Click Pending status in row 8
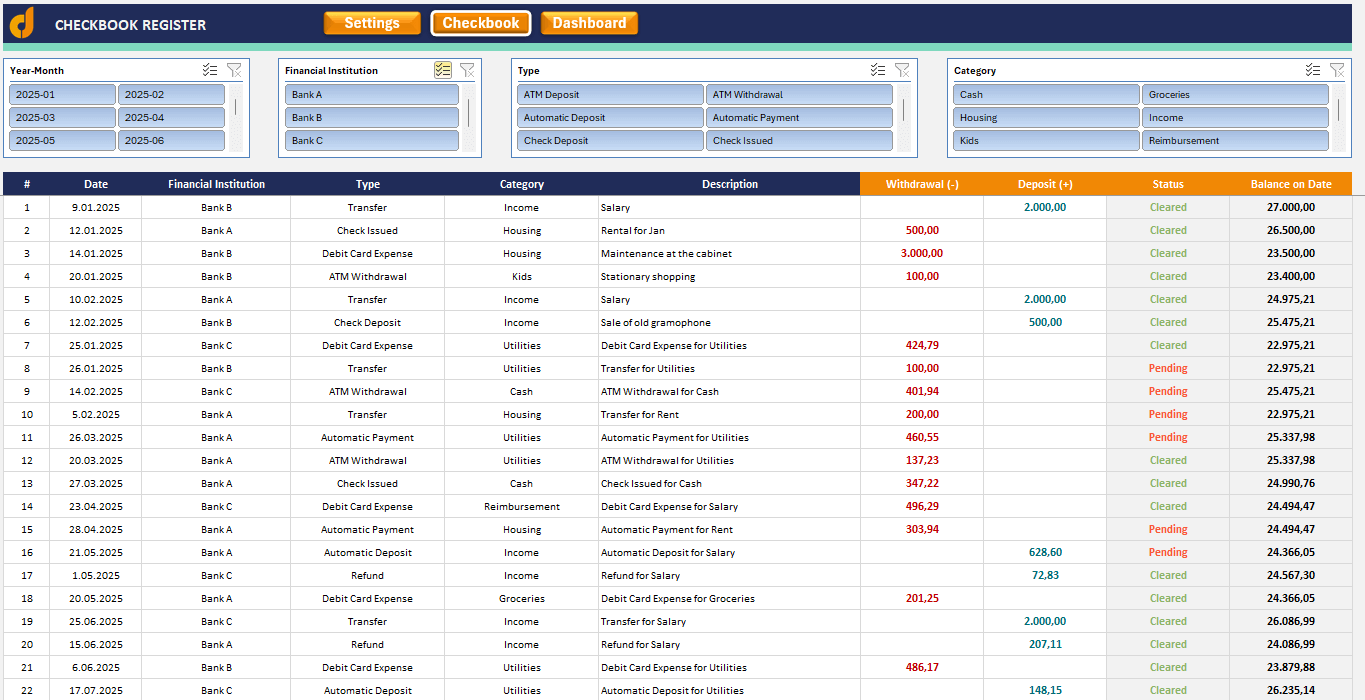 tap(1168, 369)
